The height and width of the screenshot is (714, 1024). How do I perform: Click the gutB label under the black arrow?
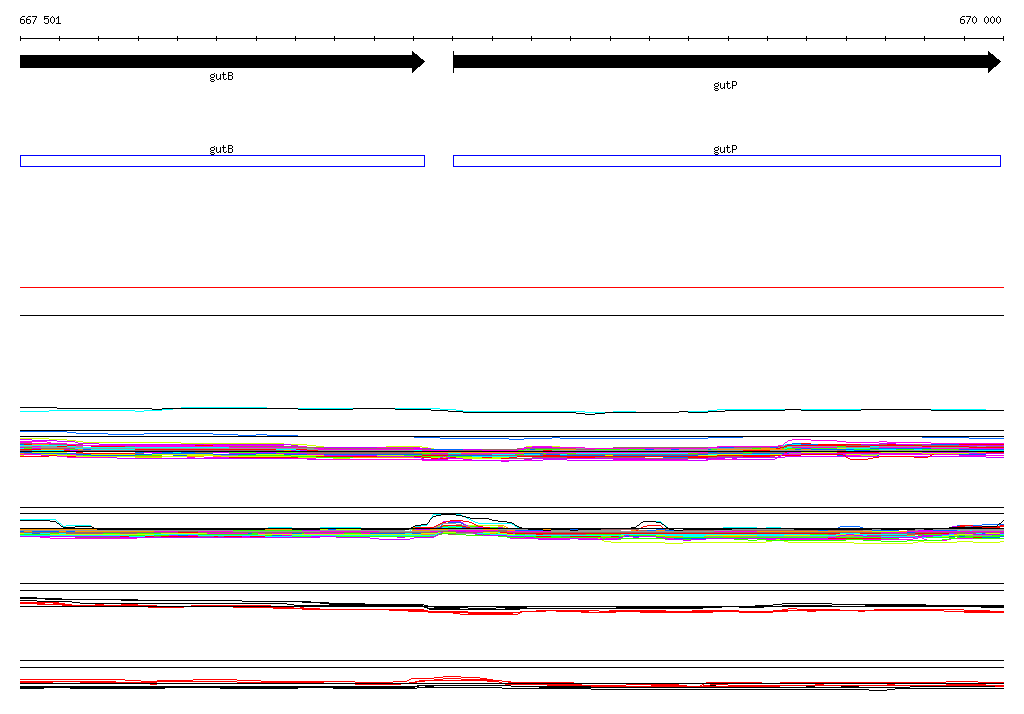221,76
